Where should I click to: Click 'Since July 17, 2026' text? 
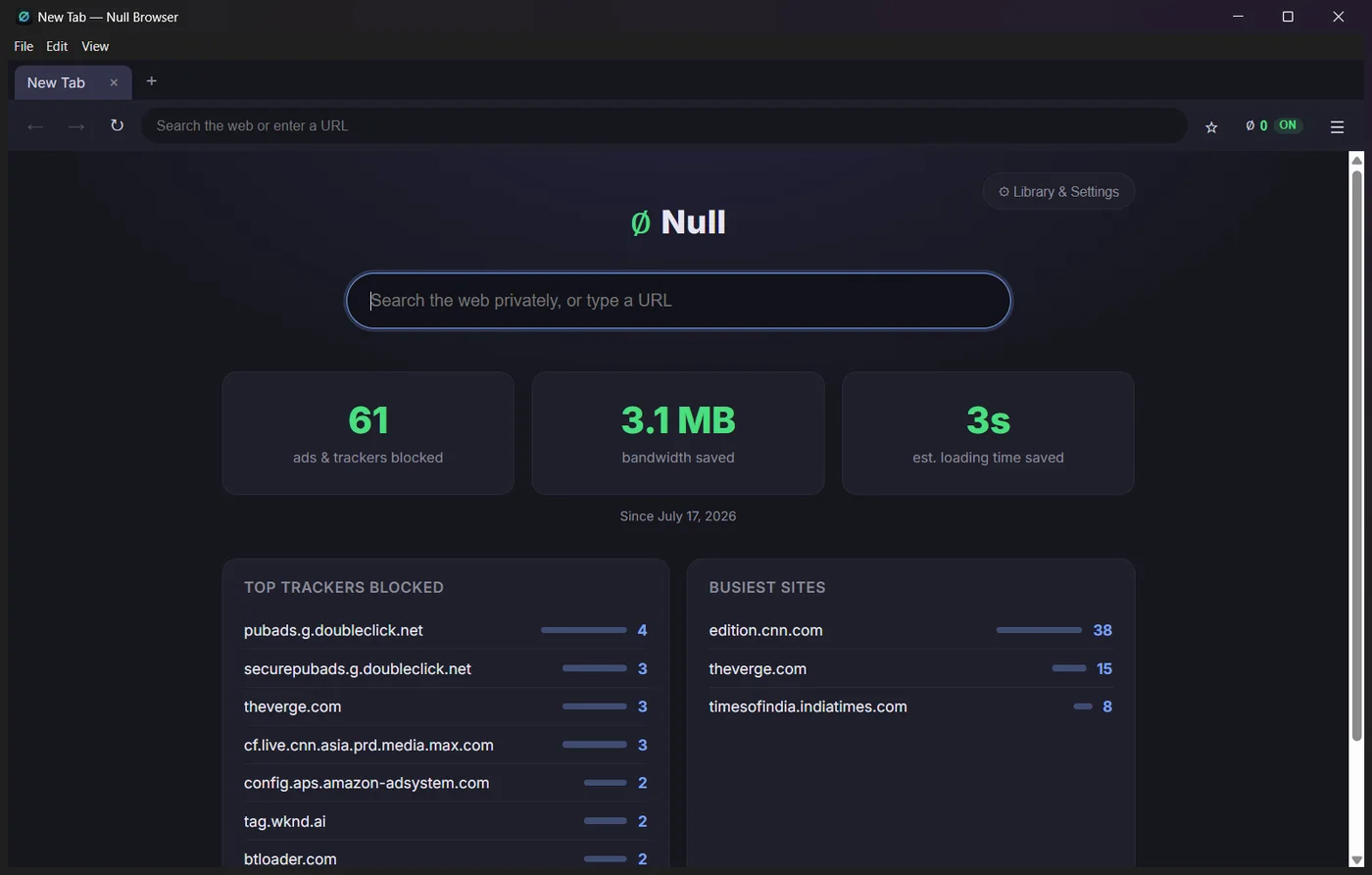[678, 516]
